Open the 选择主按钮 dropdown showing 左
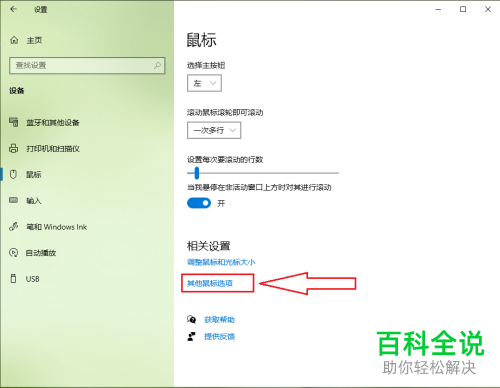Image resolution: width=500 pixels, height=388 pixels. point(204,83)
